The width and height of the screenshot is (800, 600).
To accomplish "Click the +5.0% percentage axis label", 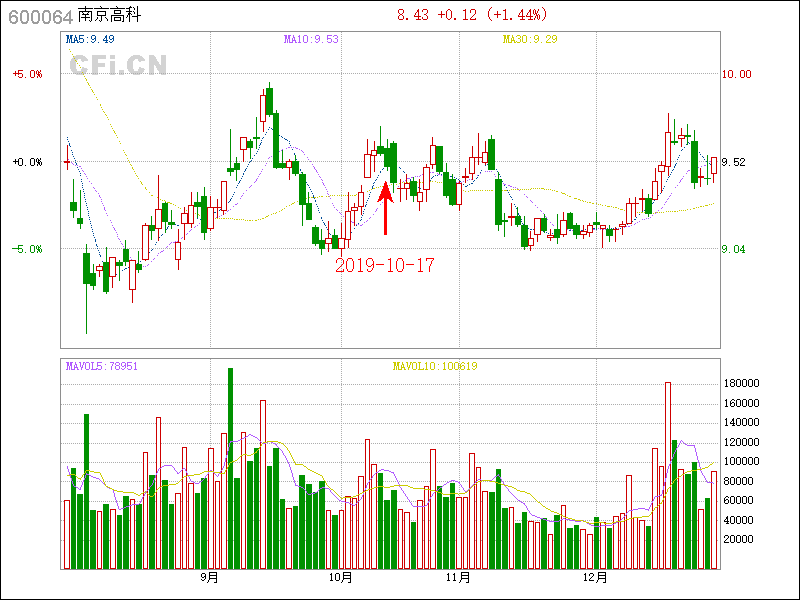I will pos(28,74).
